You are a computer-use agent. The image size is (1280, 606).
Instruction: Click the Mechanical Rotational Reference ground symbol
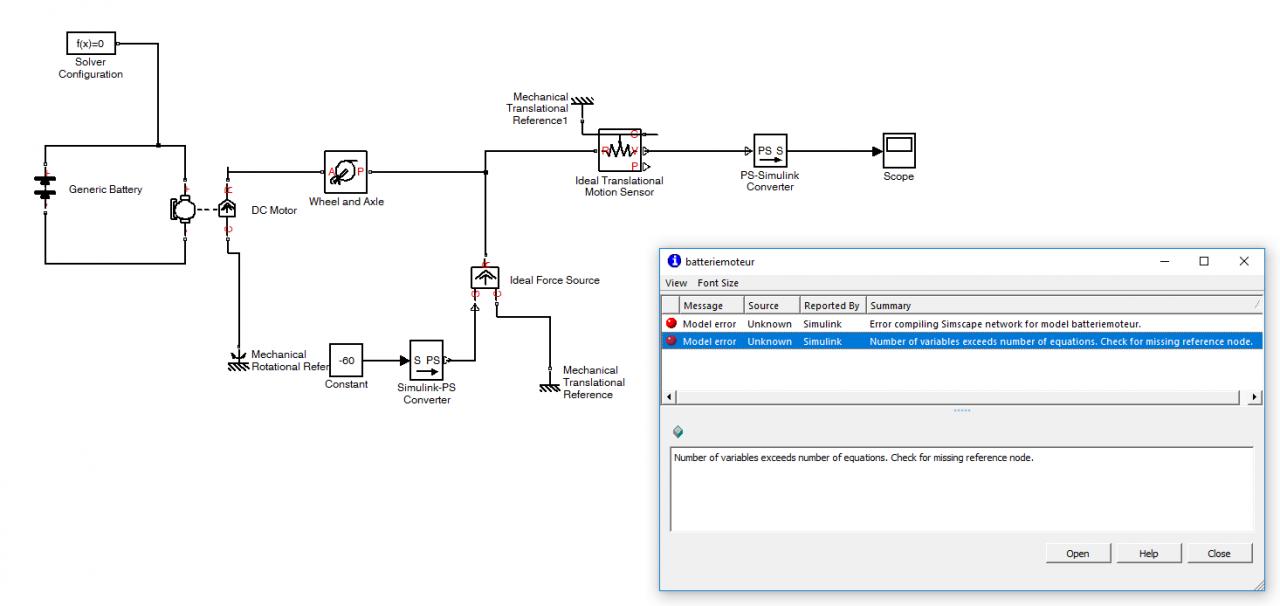tap(238, 361)
